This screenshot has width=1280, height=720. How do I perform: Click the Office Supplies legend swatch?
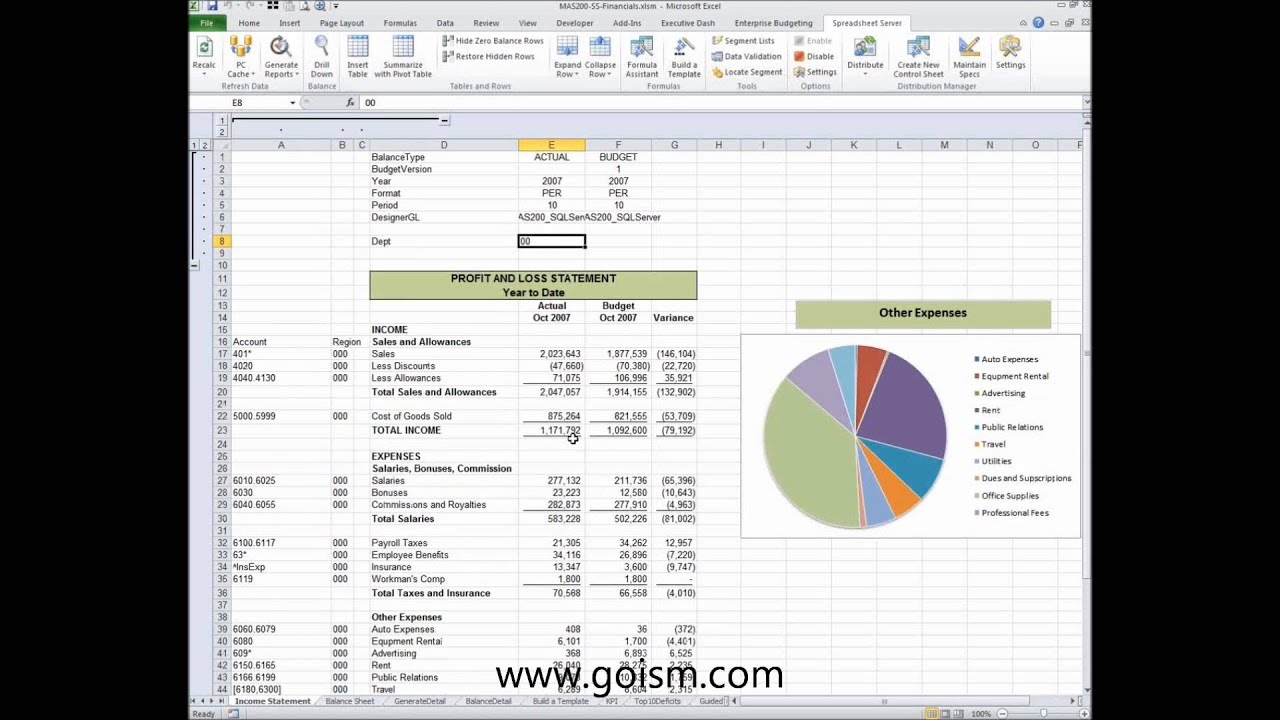(977, 495)
